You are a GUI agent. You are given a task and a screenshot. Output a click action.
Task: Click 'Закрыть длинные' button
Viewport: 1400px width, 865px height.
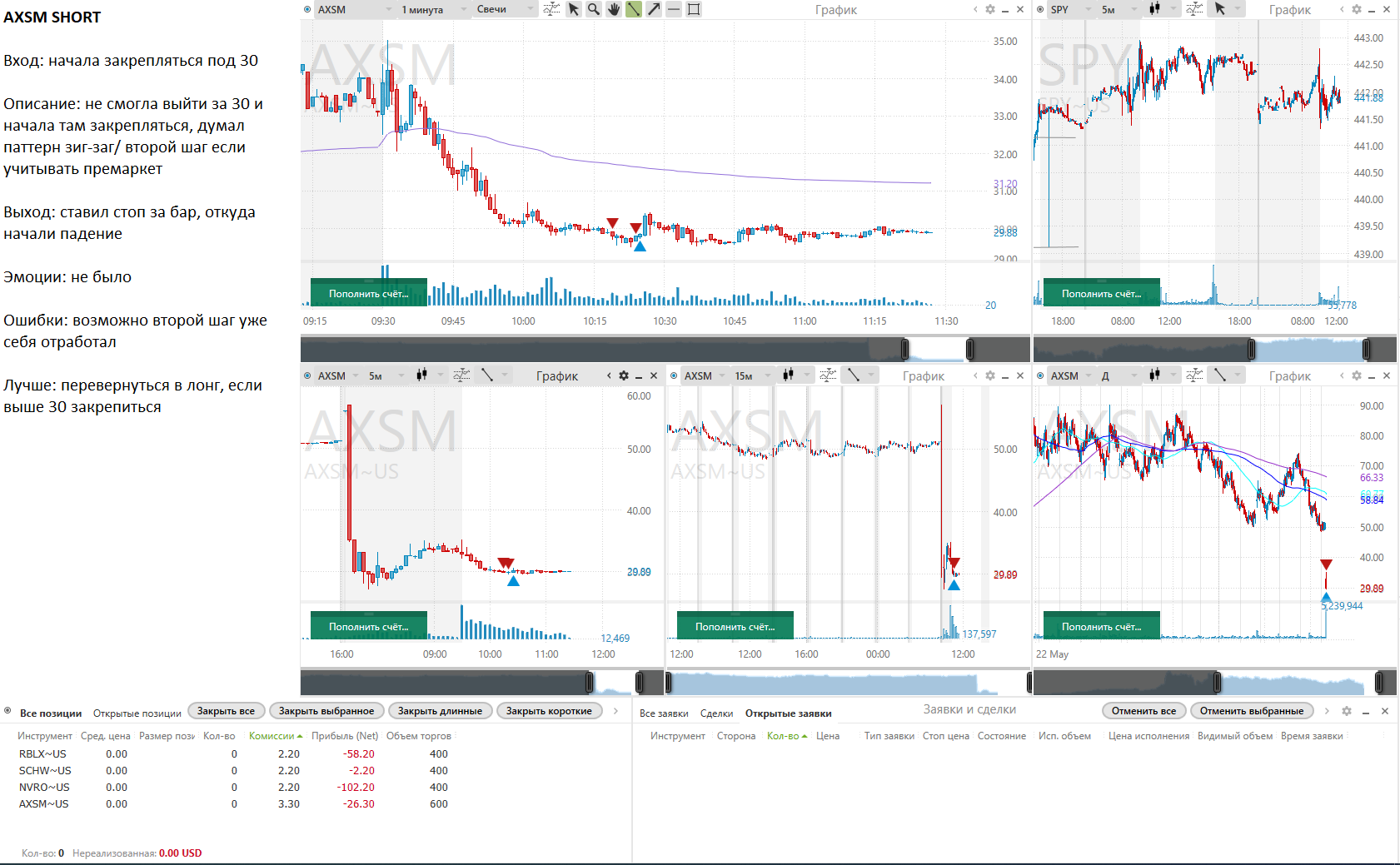440,711
